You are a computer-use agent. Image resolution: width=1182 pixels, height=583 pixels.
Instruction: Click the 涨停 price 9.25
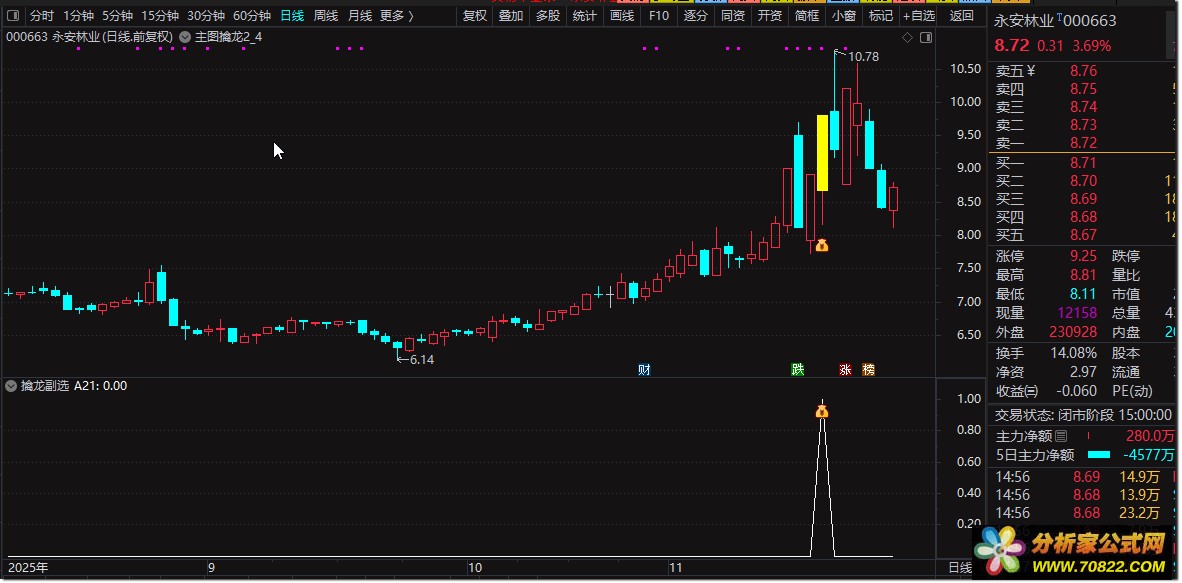coord(1083,256)
